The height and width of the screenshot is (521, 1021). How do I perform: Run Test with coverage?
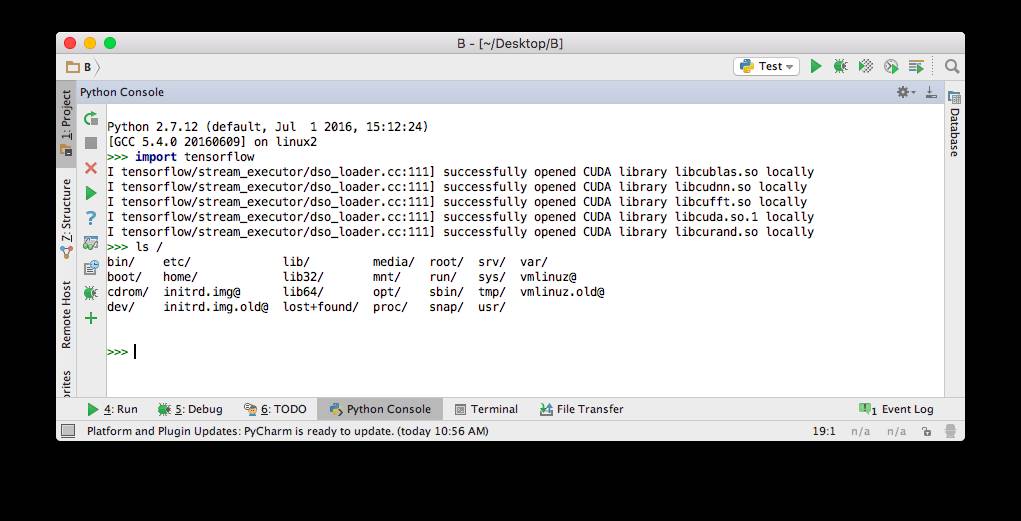pyautogui.click(x=865, y=66)
